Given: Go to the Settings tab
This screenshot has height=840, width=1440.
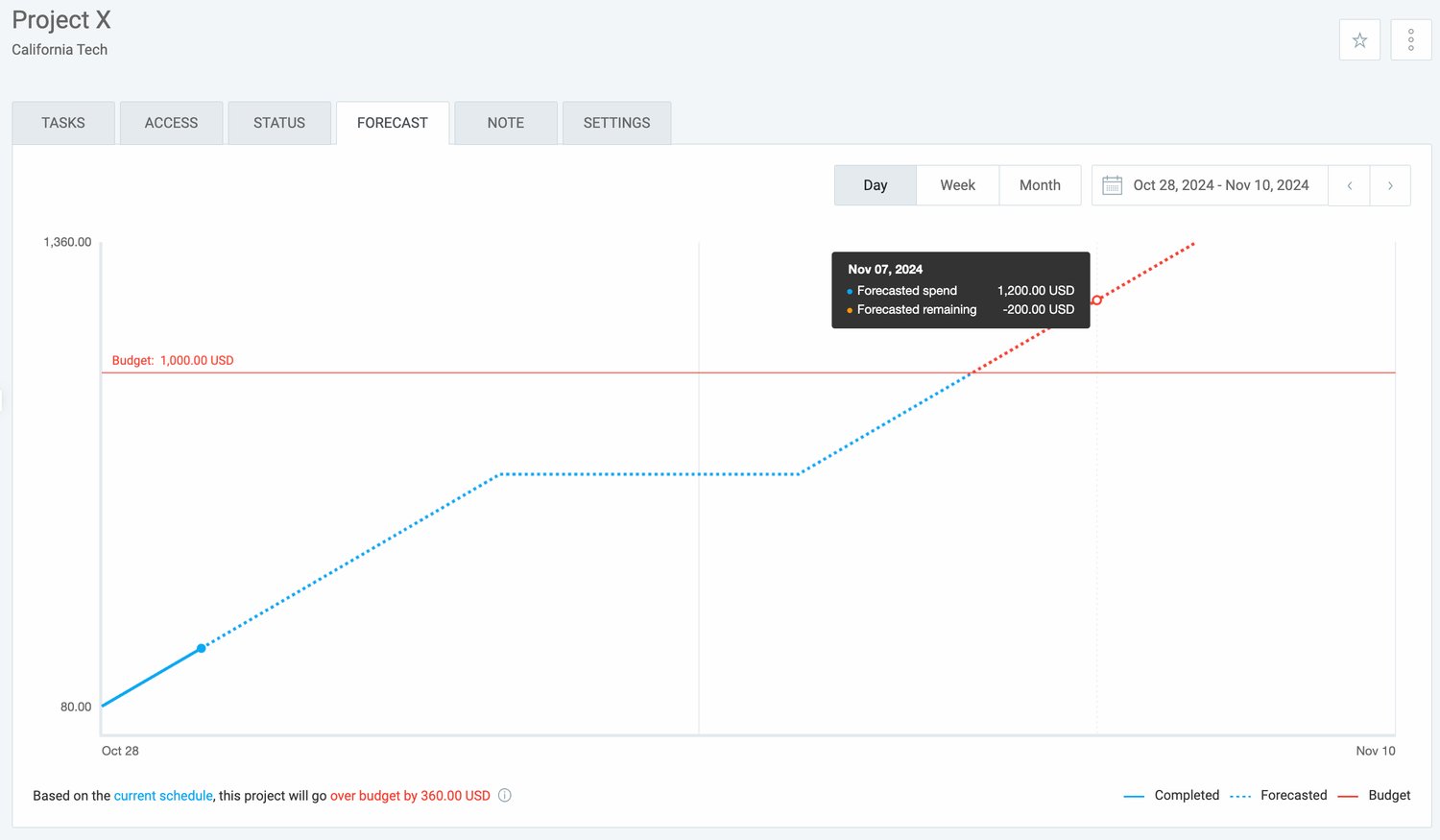Looking at the screenshot, I should (616, 123).
